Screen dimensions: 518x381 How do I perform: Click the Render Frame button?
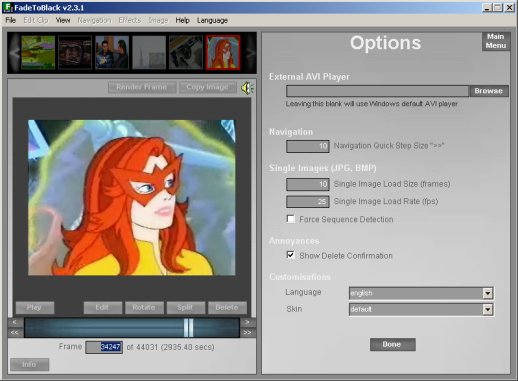[x=142, y=87]
